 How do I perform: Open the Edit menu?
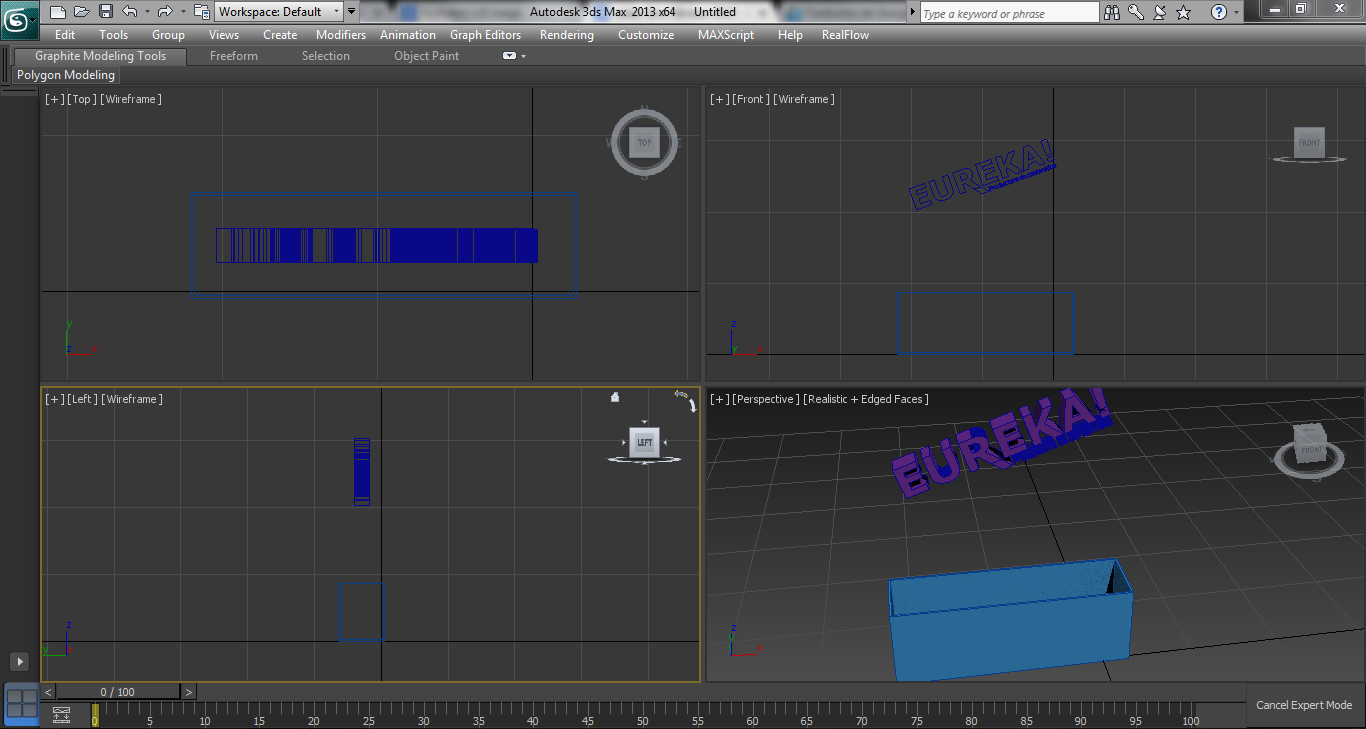point(65,35)
